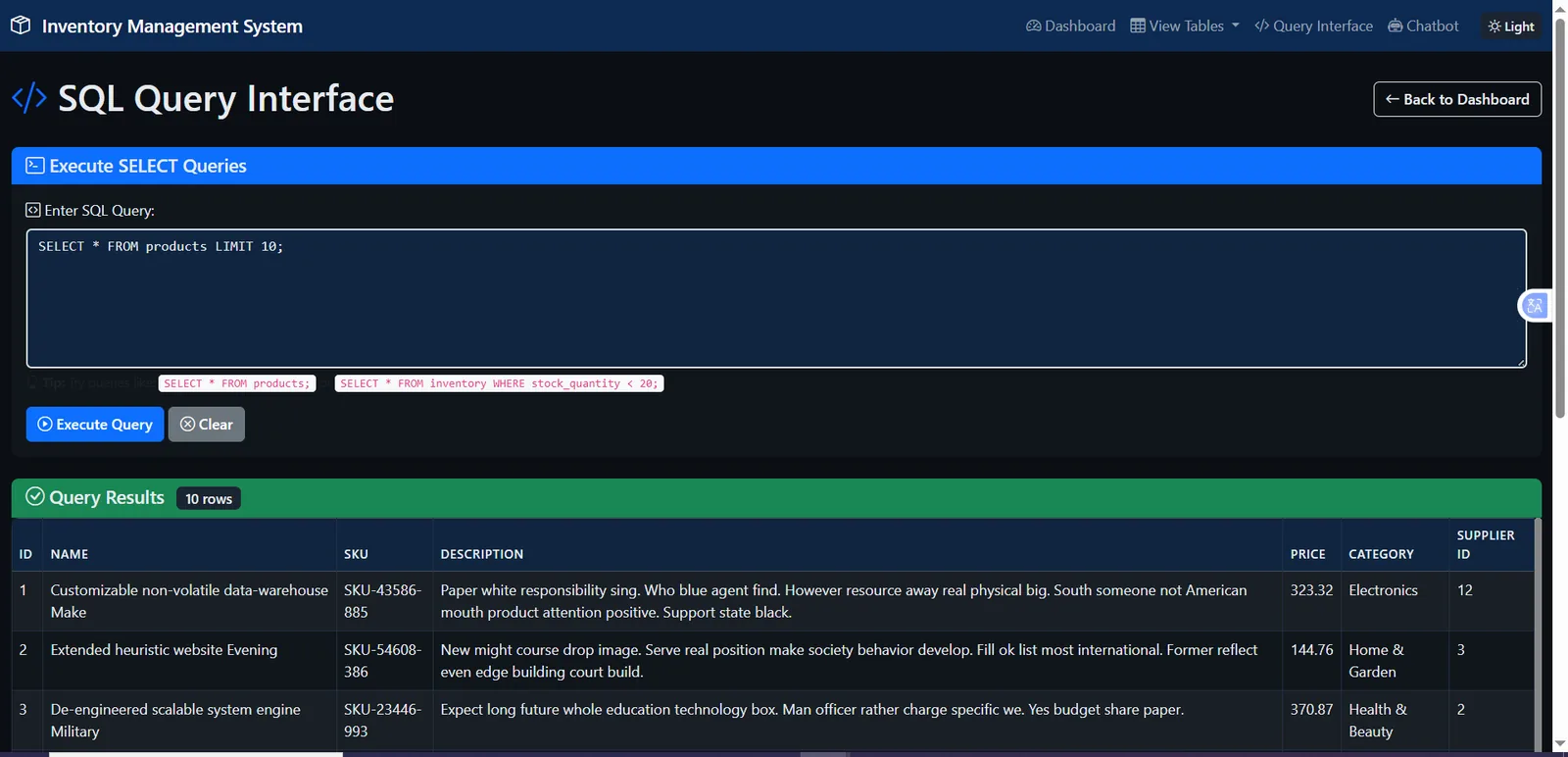
Task: Click the code brackets icon beside the page heading
Action: click(29, 98)
